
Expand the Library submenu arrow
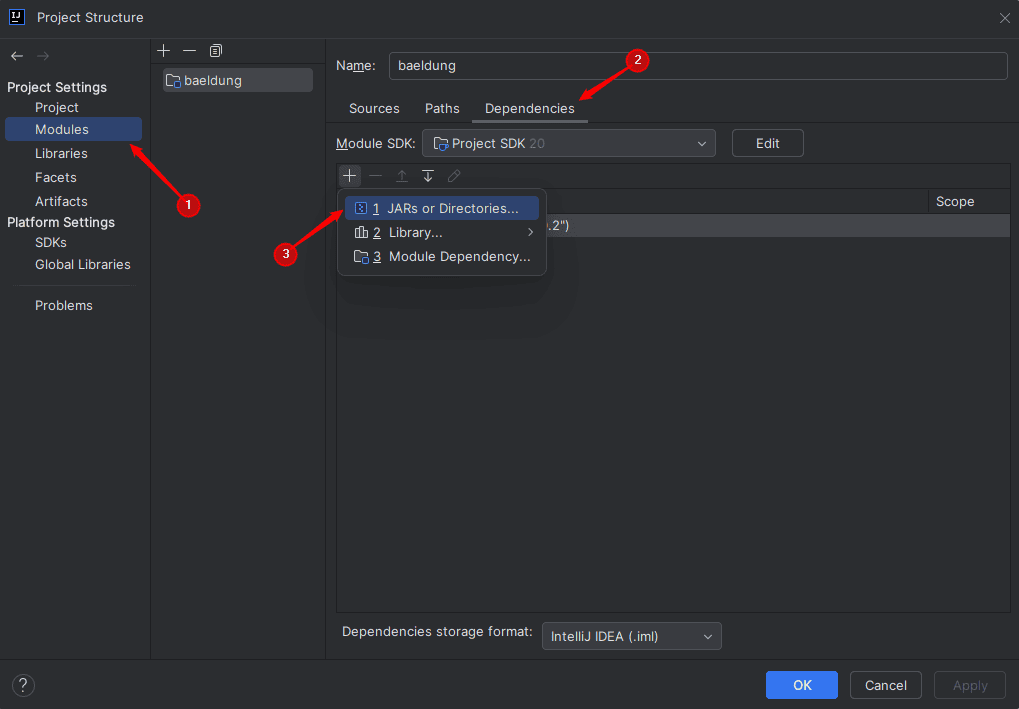coord(530,232)
